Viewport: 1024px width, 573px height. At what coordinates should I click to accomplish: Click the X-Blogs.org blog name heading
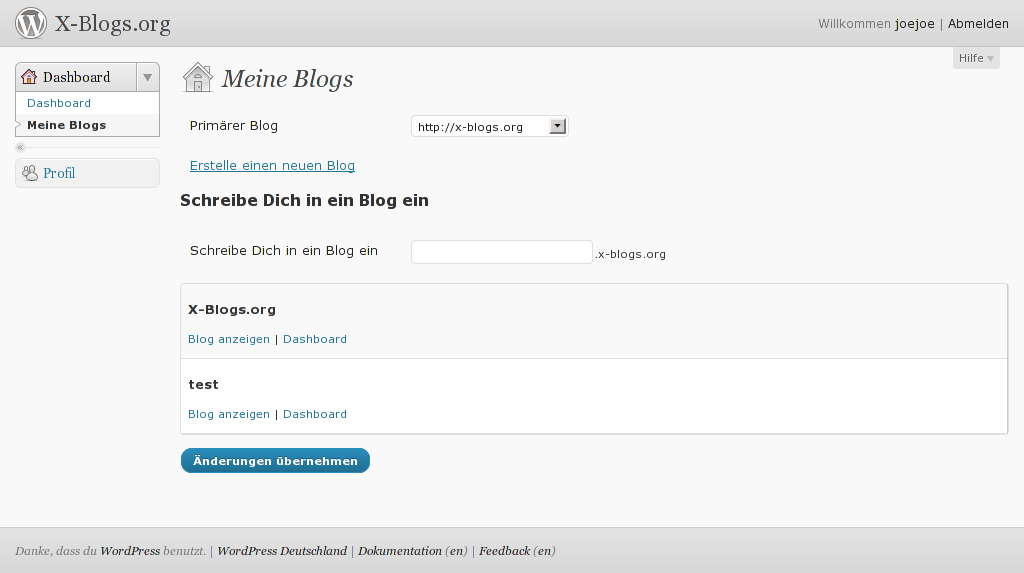pyautogui.click(x=232, y=310)
